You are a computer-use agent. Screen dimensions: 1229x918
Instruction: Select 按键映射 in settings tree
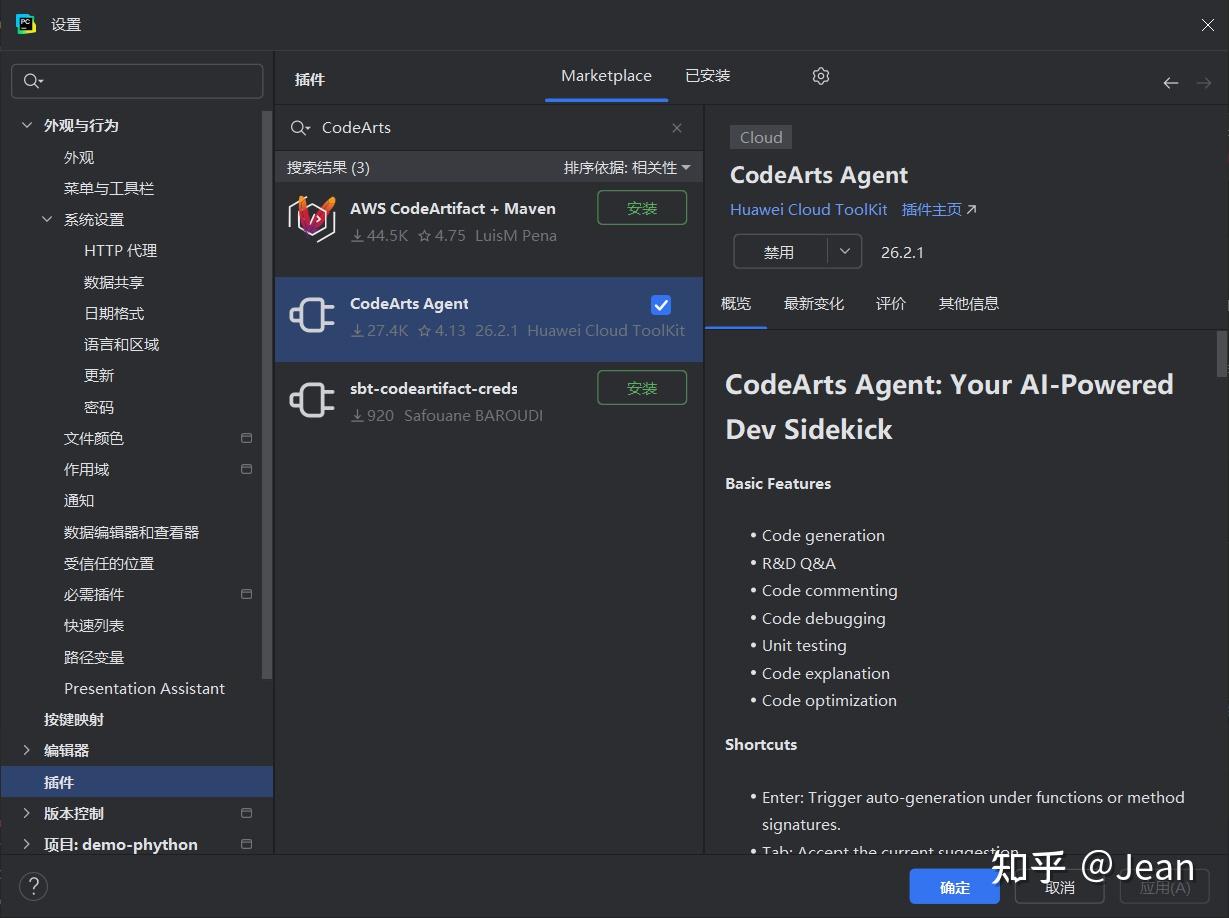point(74,720)
